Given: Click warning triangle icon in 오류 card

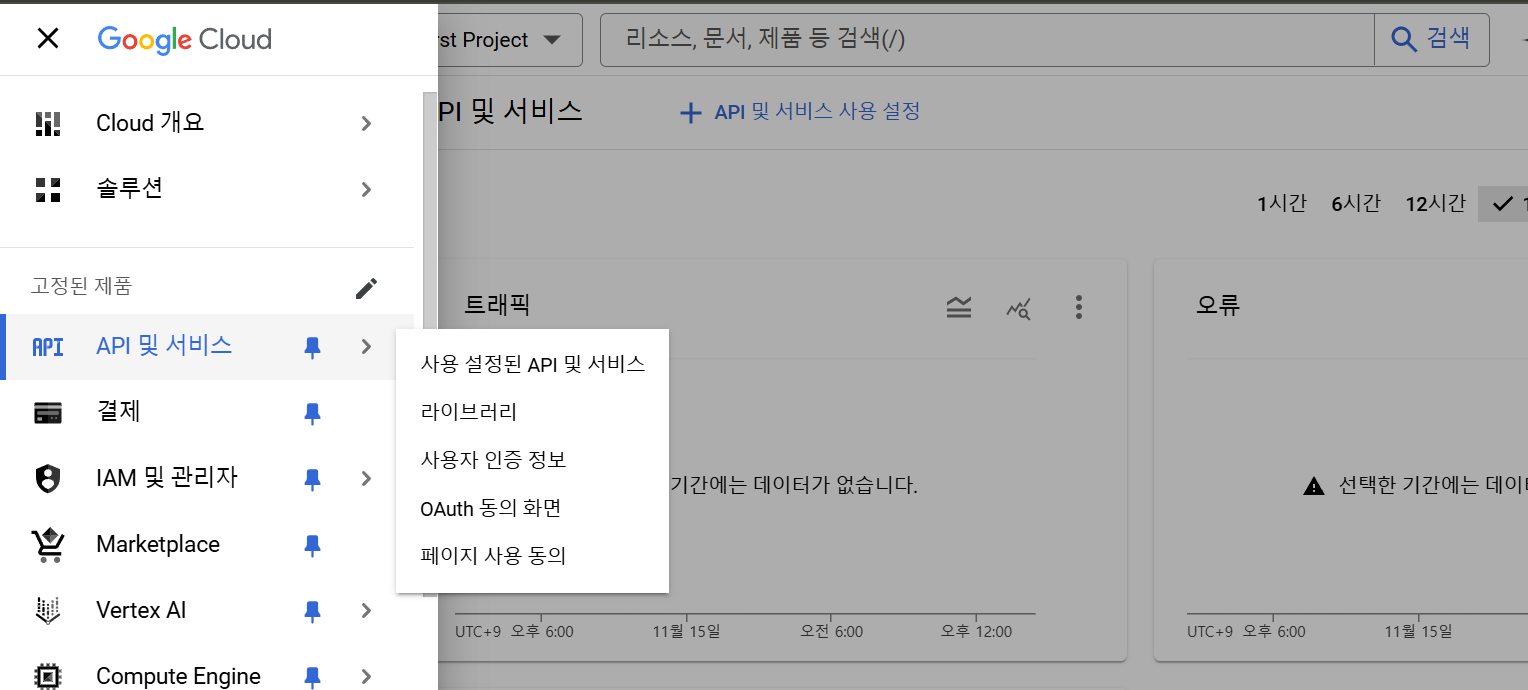Looking at the screenshot, I should tap(1314, 487).
